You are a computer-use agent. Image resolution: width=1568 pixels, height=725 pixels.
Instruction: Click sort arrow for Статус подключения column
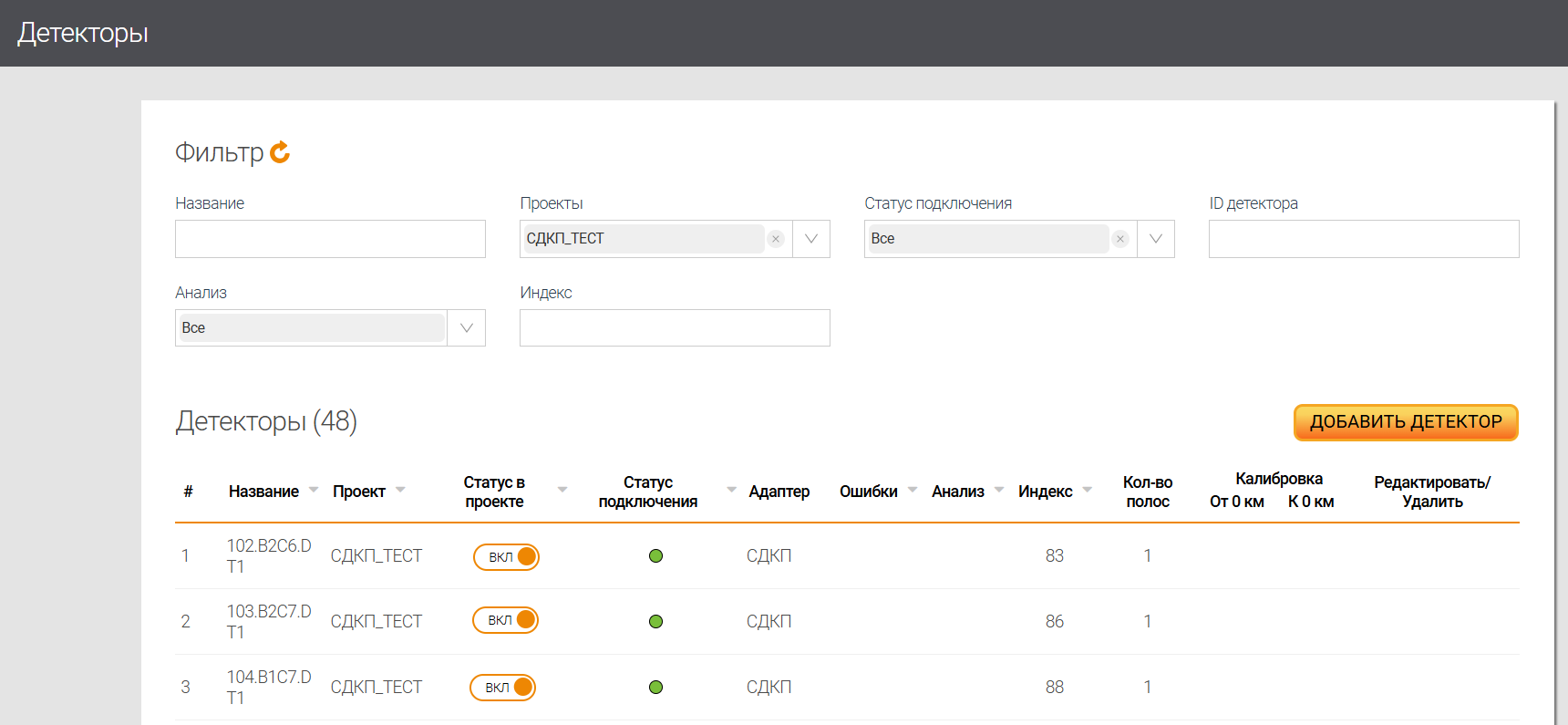pyautogui.click(x=731, y=491)
